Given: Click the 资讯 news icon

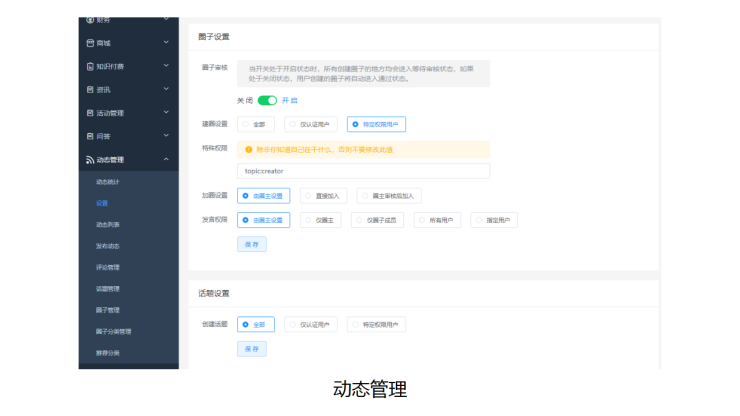Looking at the screenshot, I should (x=90, y=90).
